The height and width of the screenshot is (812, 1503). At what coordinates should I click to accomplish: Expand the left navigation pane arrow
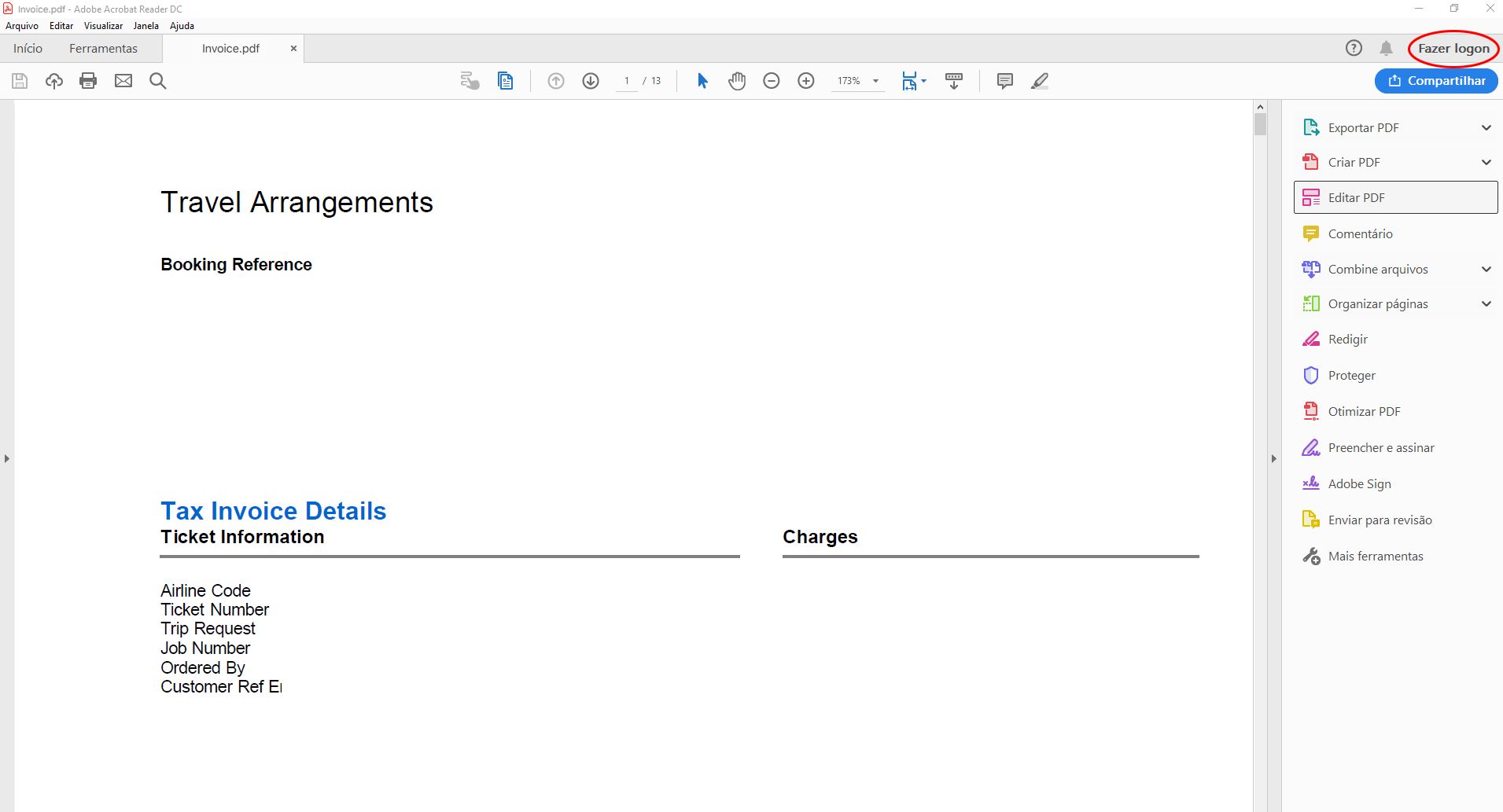[7, 458]
